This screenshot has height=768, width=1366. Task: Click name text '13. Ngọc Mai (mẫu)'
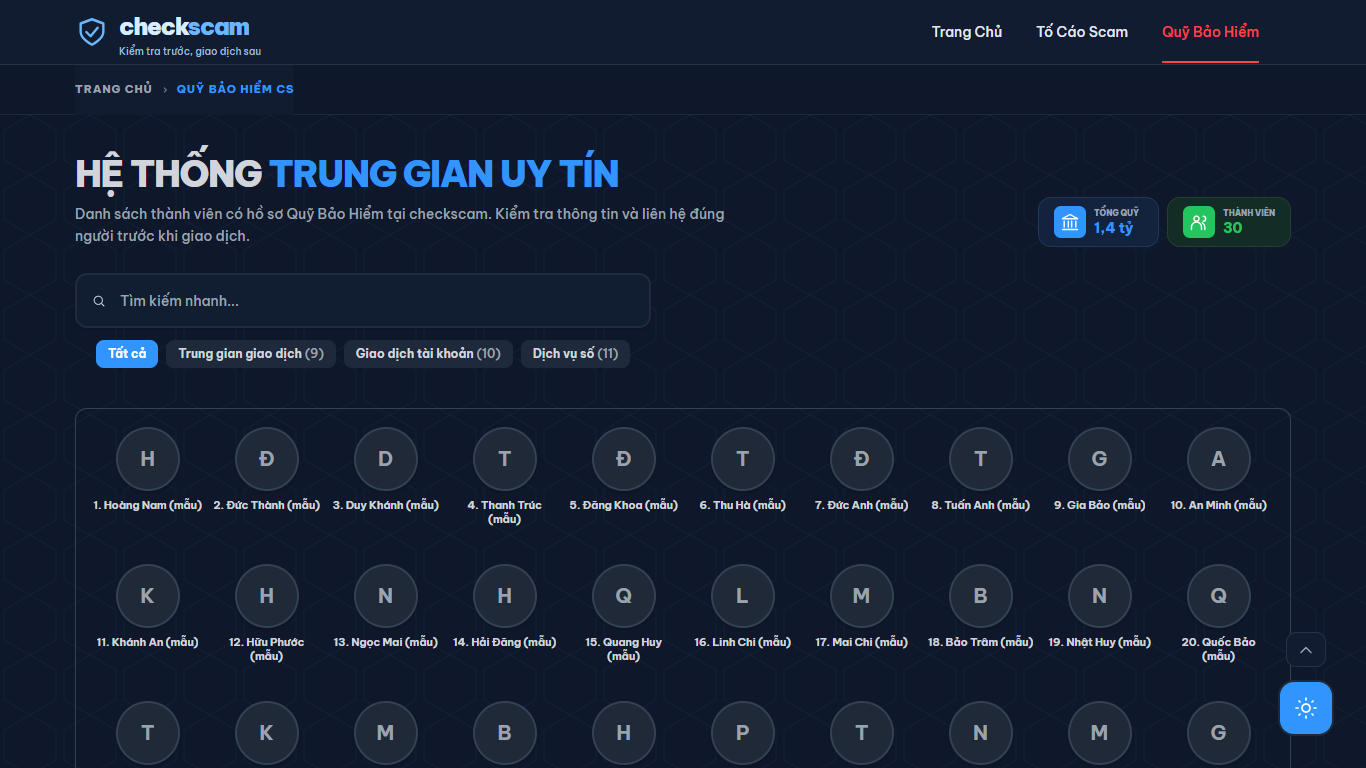point(385,642)
